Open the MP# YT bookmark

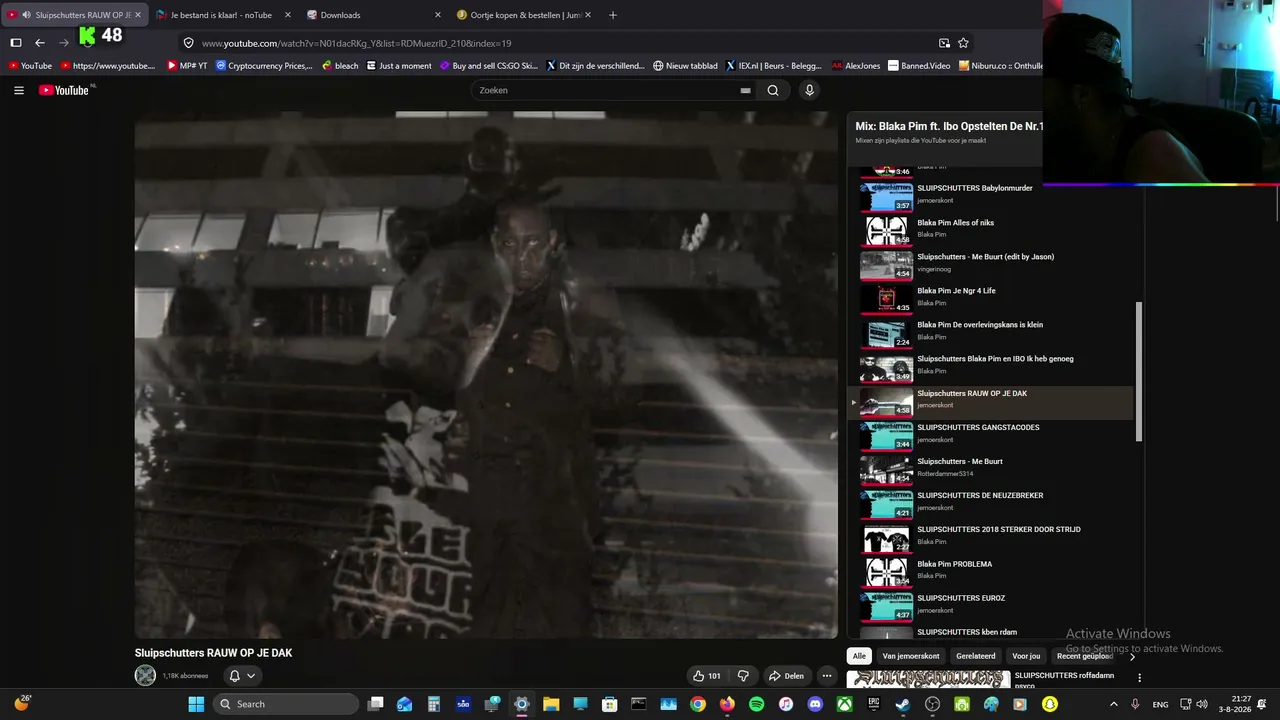pos(187,66)
